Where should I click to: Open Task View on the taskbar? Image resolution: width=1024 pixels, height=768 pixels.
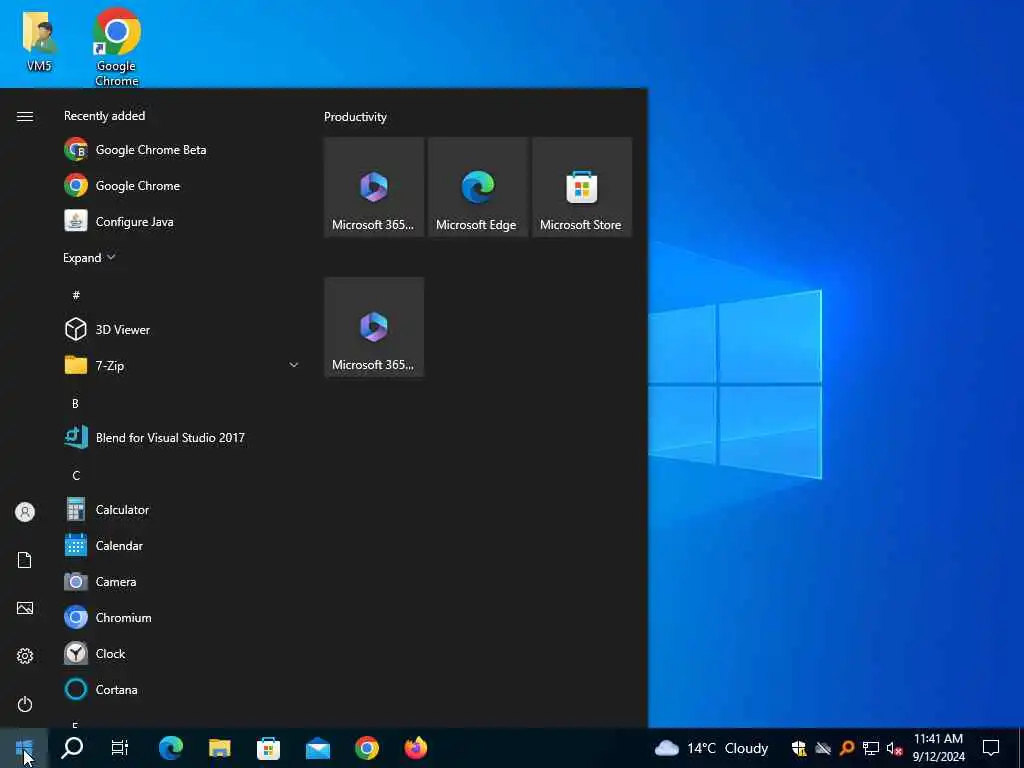120,748
